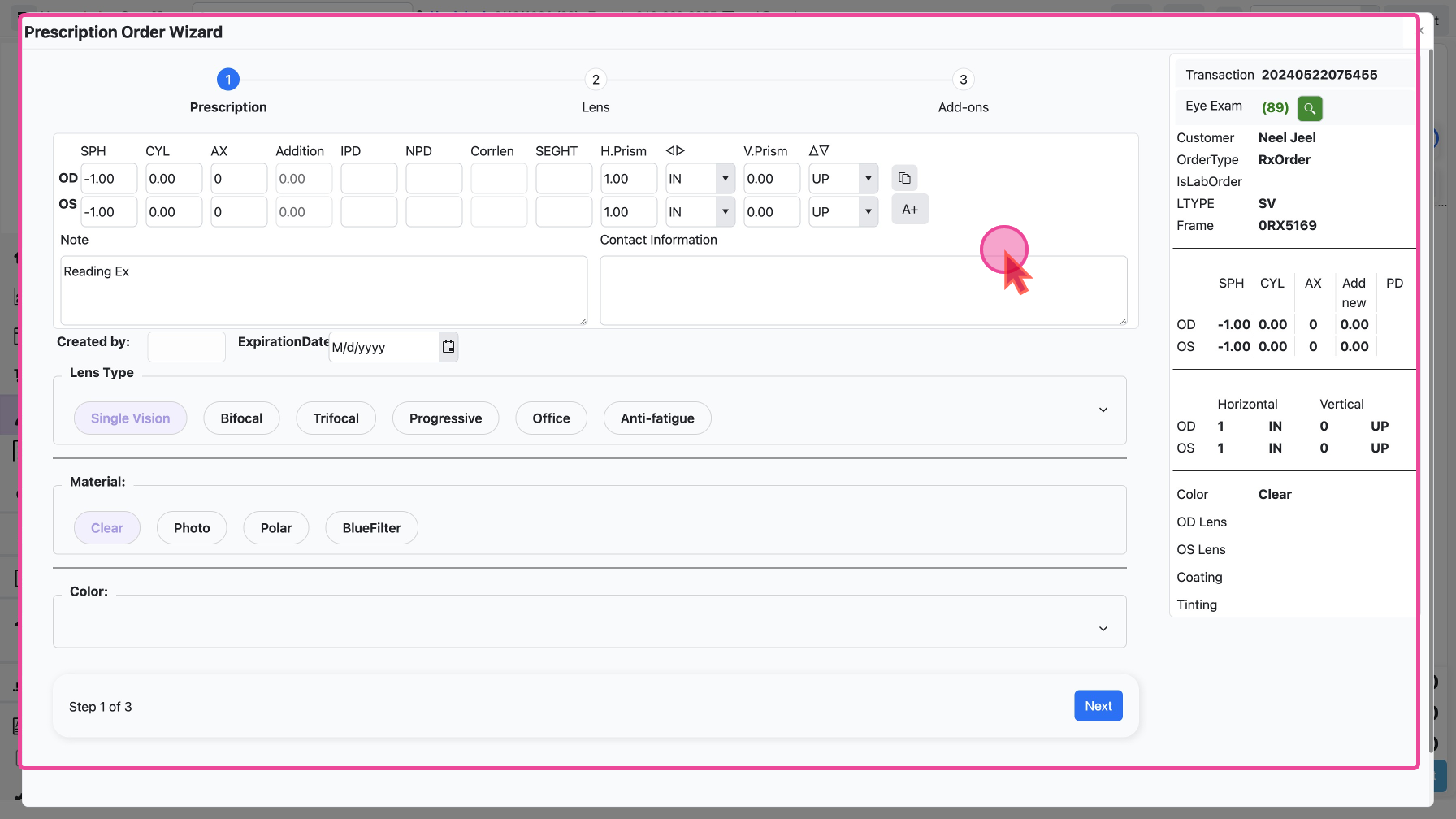Click the A+ button beside OS row

tap(910, 210)
